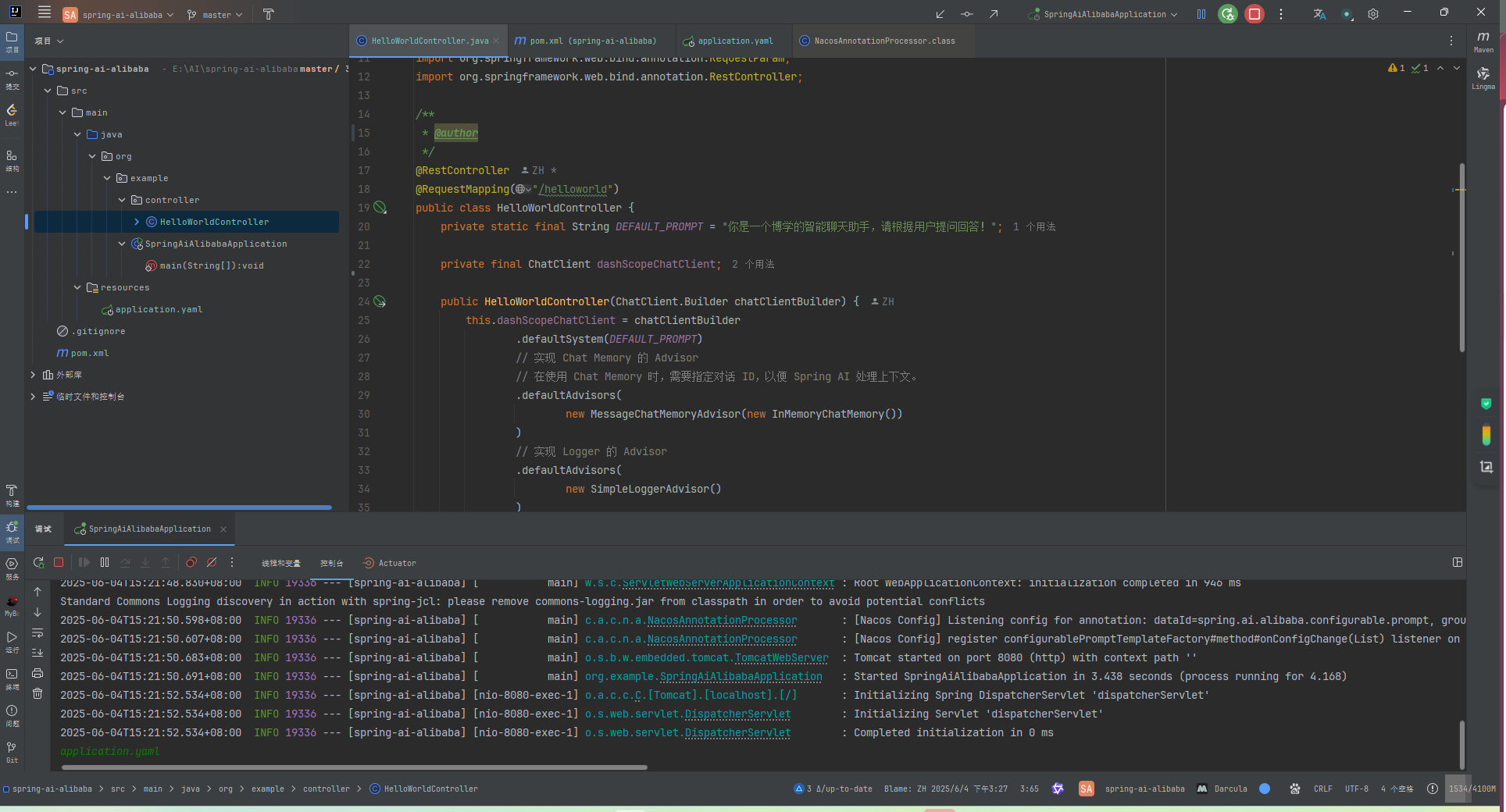
Task: Click the print console icon
Action: pyautogui.click(x=37, y=673)
